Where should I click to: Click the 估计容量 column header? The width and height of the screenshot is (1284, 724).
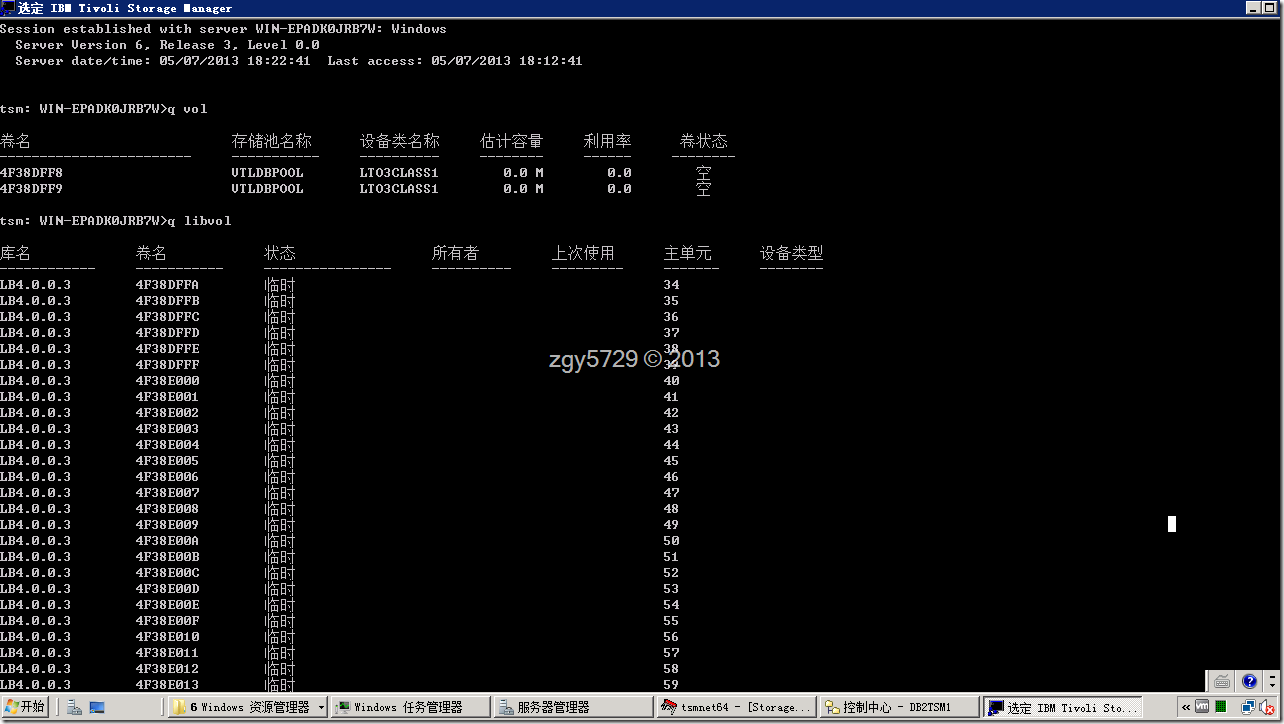coord(511,141)
